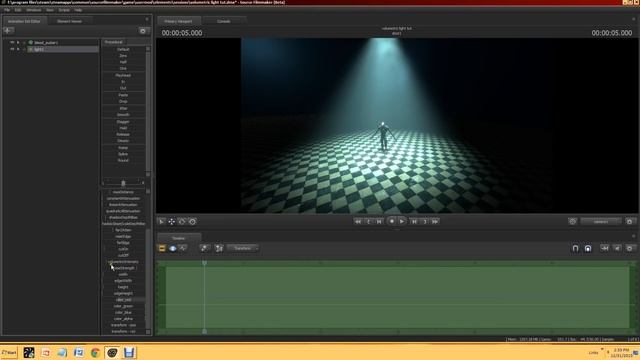This screenshot has height=360, width=640.
Task: Select the volumetricIntensity control
Action: [x=123, y=262]
